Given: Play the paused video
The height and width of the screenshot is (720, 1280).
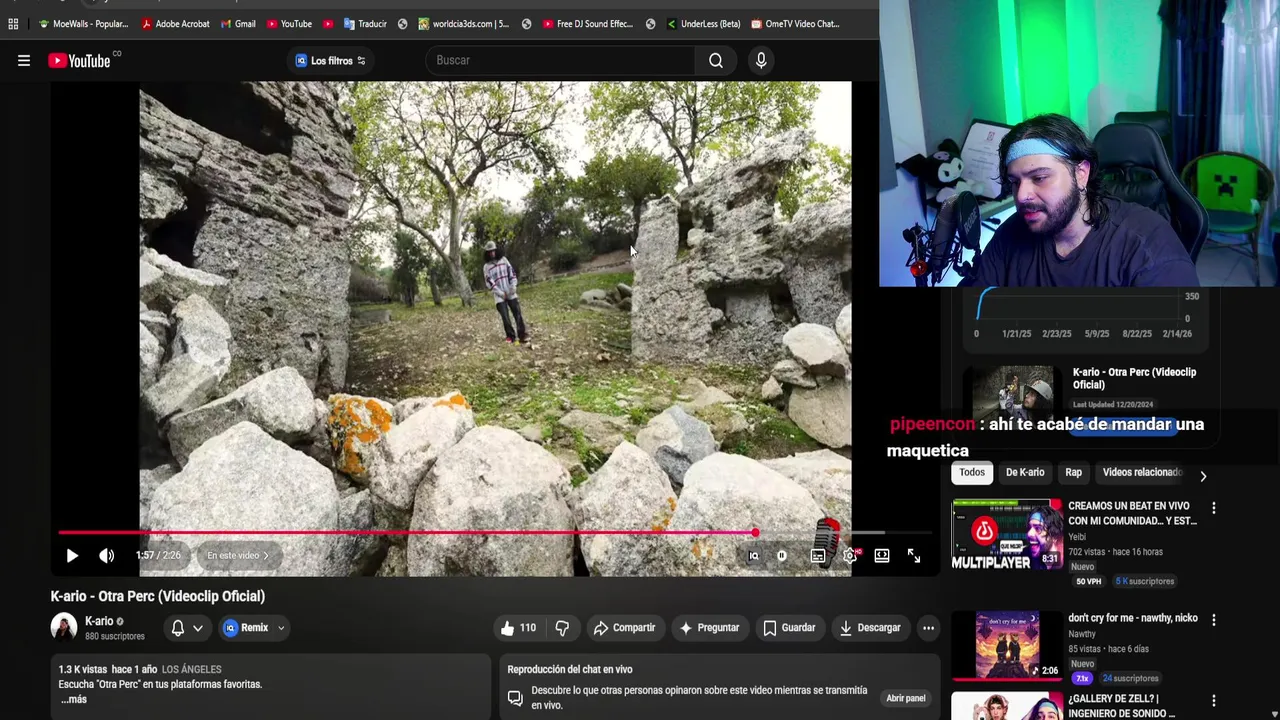Looking at the screenshot, I should (72, 556).
